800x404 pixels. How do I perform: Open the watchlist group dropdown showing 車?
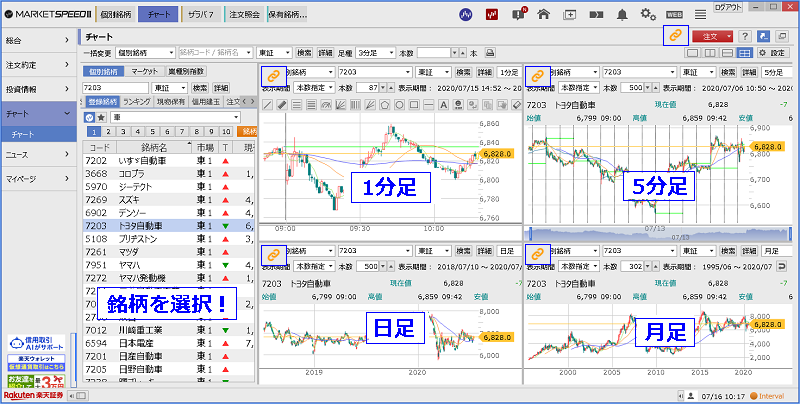[x=175, y=117]
